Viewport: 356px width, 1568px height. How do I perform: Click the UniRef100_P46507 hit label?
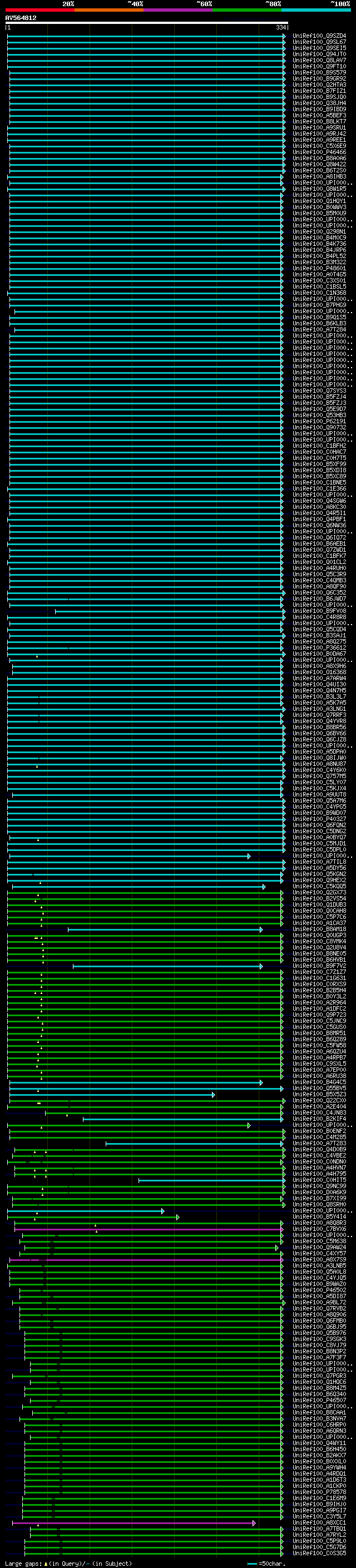(319, 1401)
